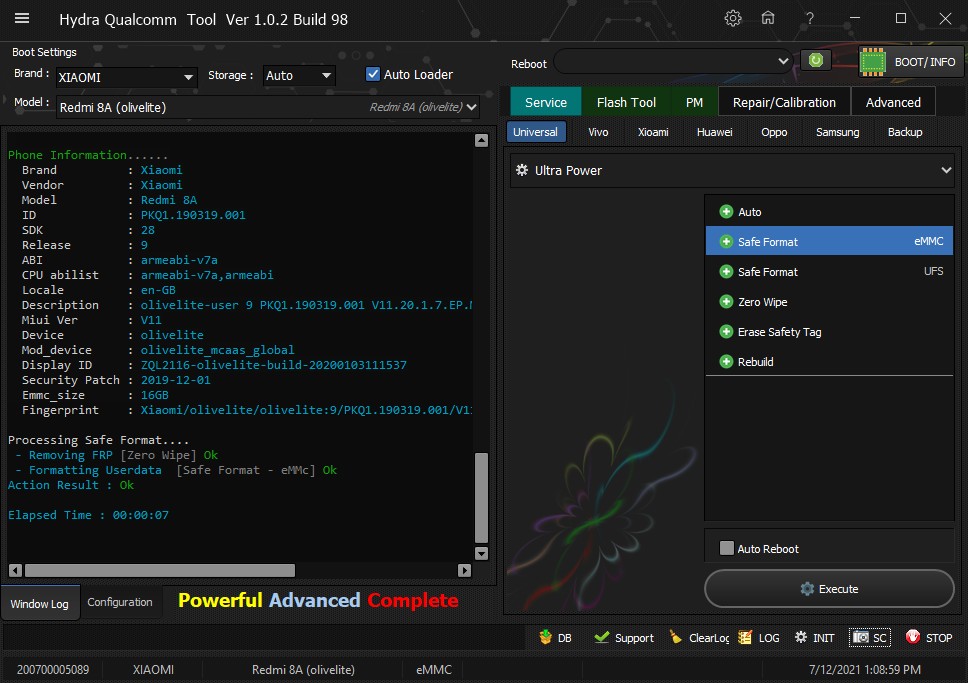The height and width of the screenshot is (683, 968).
Task: Click log horizontal scrollbar left arrow
Action: (x=16, y=571)
